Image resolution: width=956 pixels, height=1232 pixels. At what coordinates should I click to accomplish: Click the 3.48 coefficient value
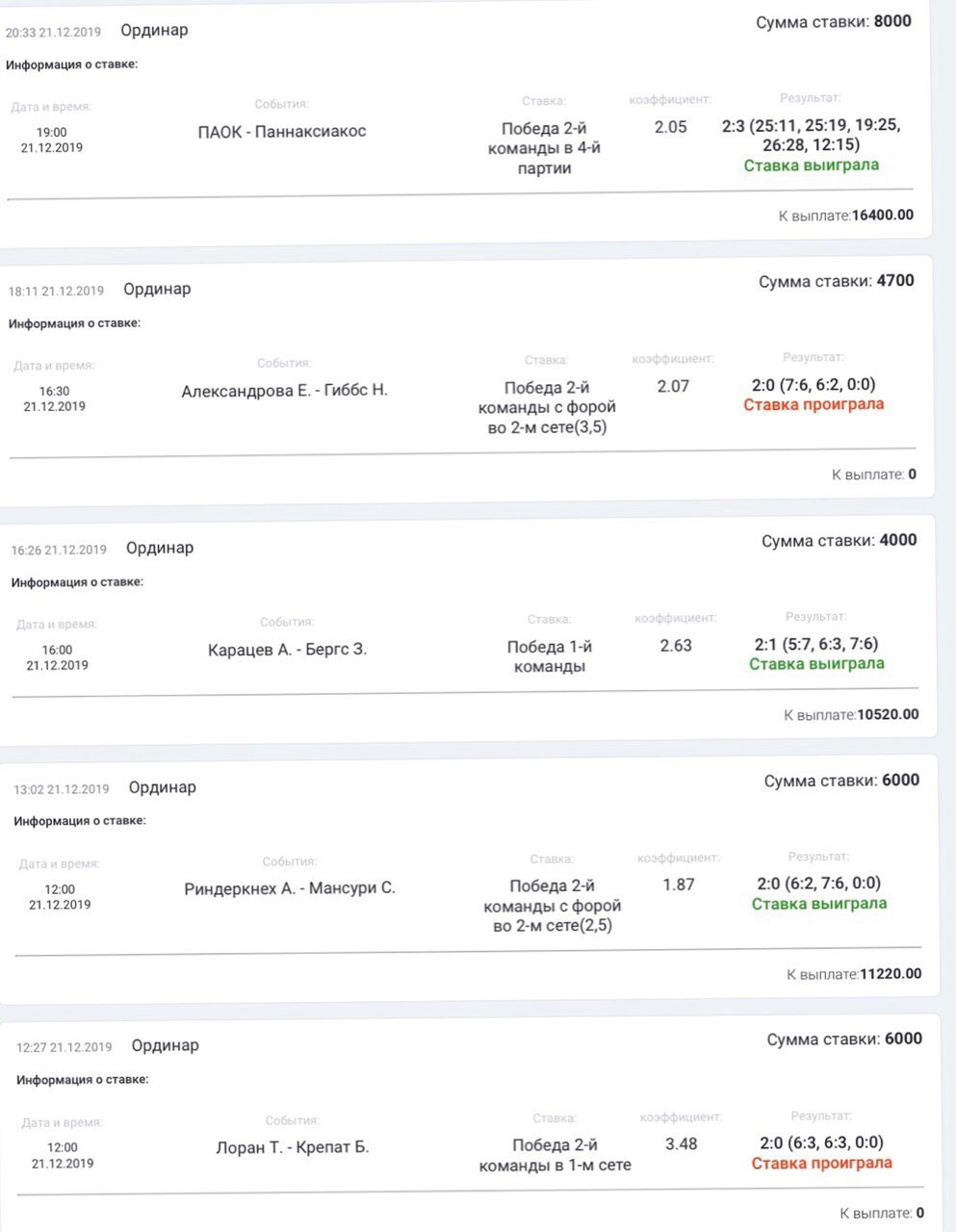[x=681, y=1144]
